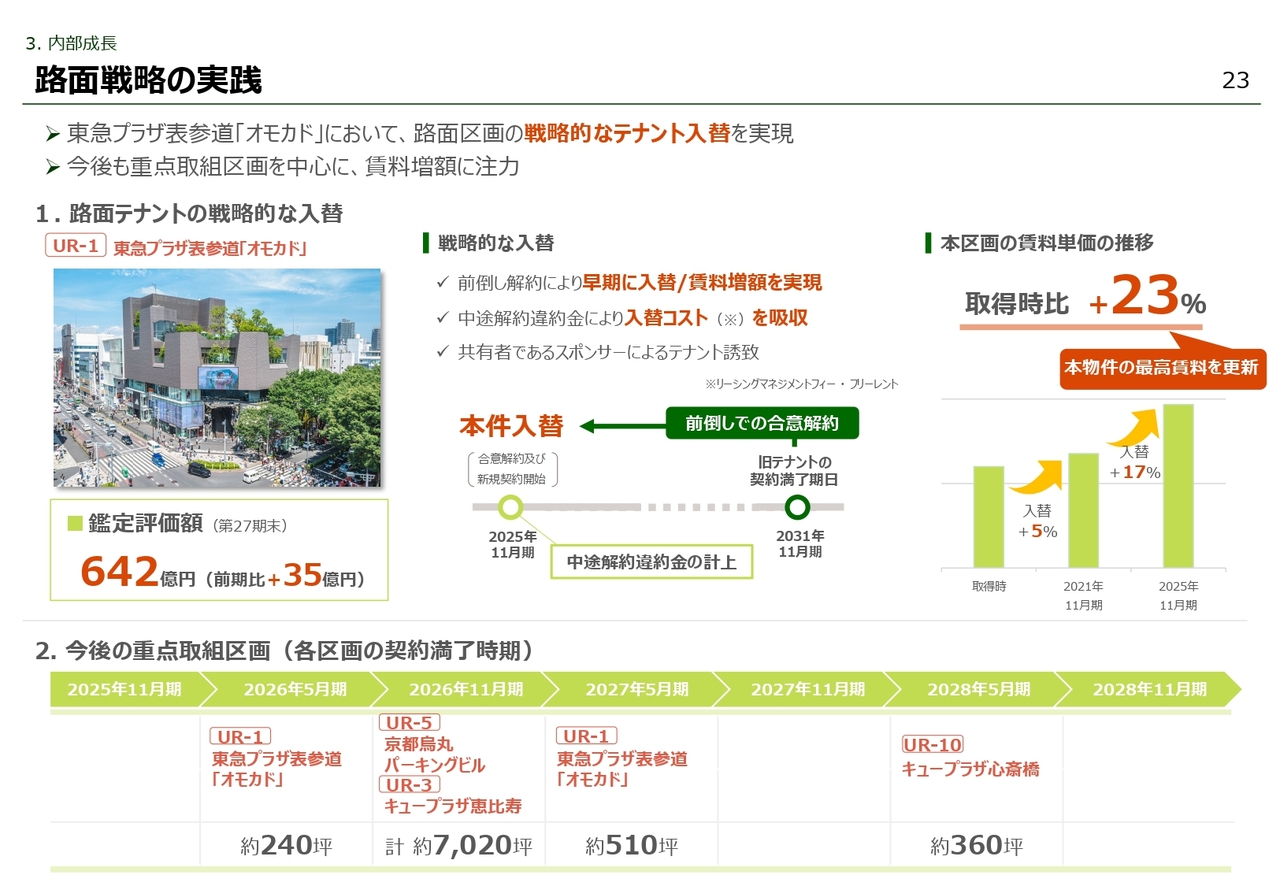Click the section label 3. 内部成長

71,43
